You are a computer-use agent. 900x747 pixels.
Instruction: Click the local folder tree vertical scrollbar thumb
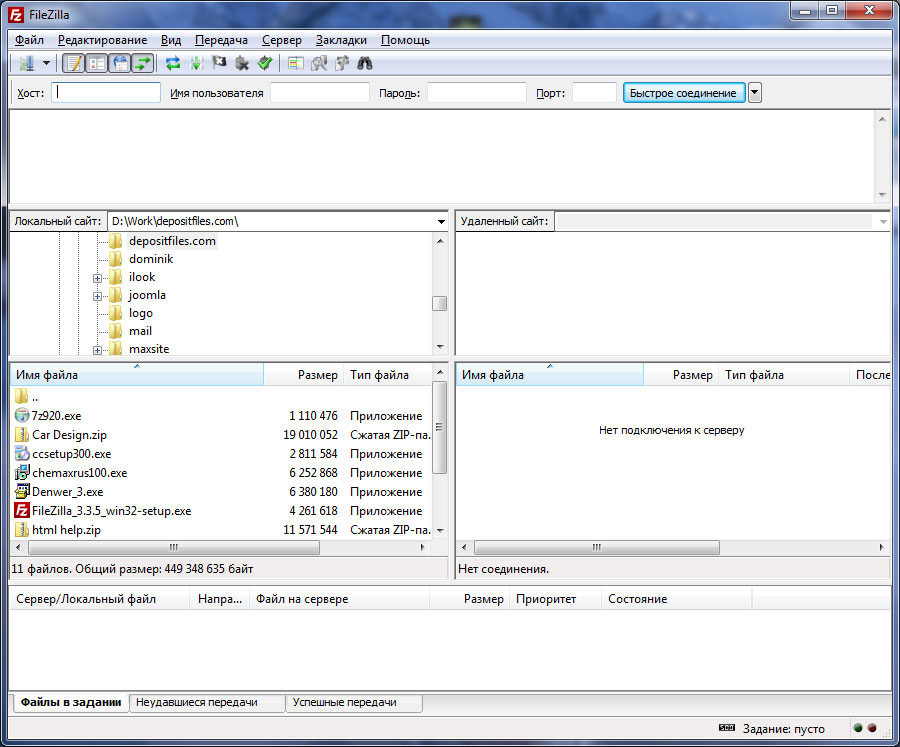pos(440,303)
